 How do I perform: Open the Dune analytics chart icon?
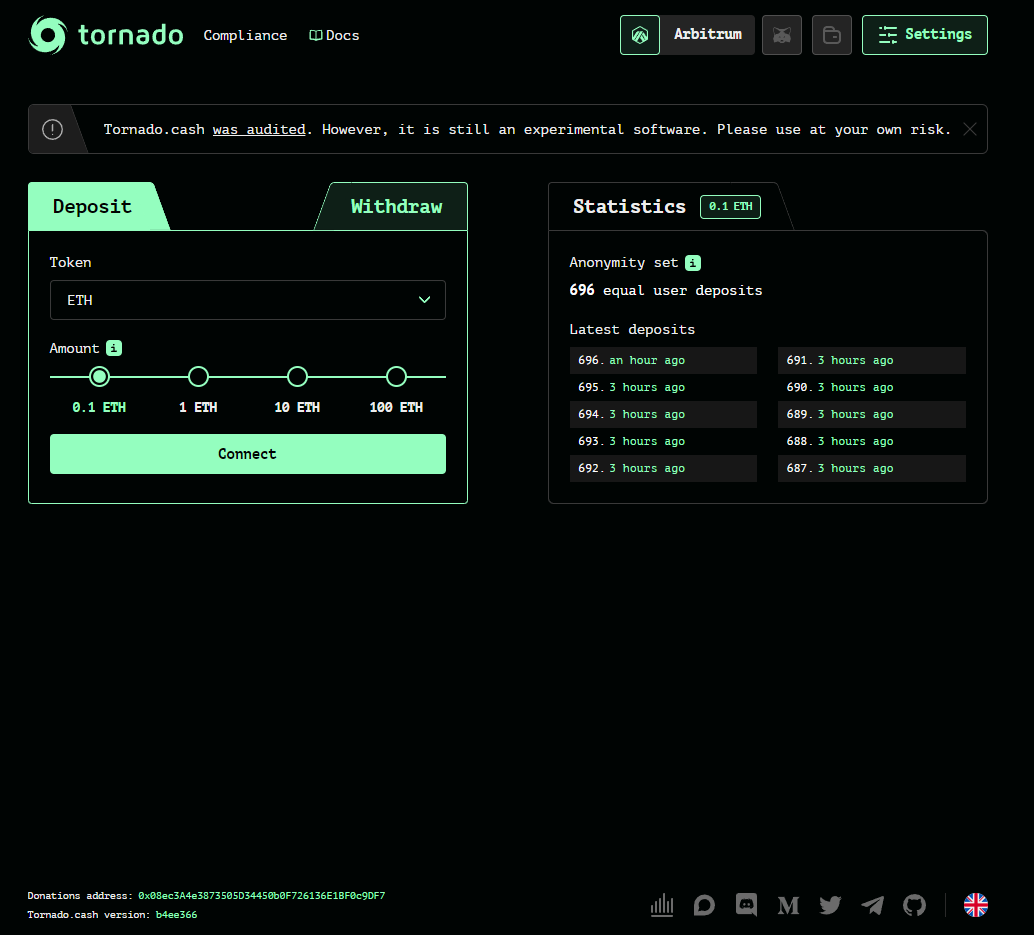662,905
